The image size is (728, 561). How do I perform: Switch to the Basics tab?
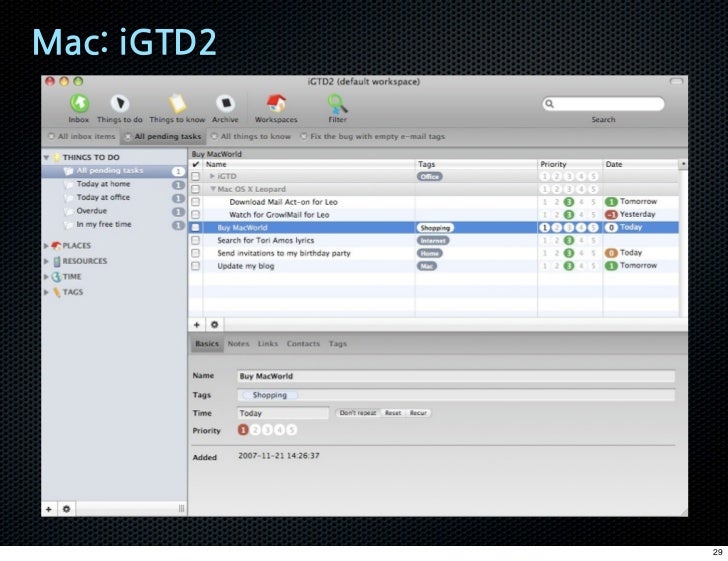pyautogui.click(x=207, y=344)
